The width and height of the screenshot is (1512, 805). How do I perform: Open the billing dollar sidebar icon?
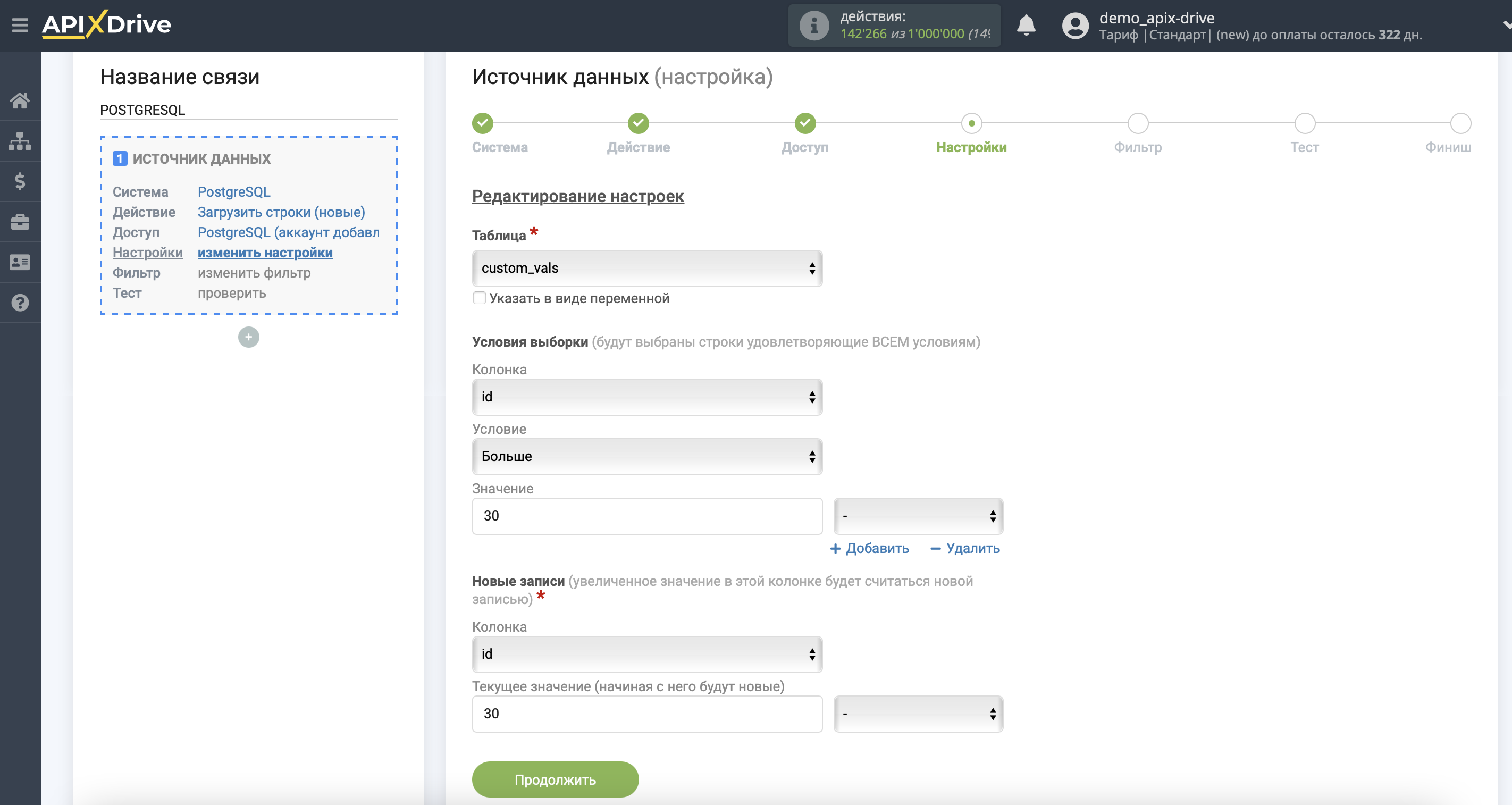point(20,181)
